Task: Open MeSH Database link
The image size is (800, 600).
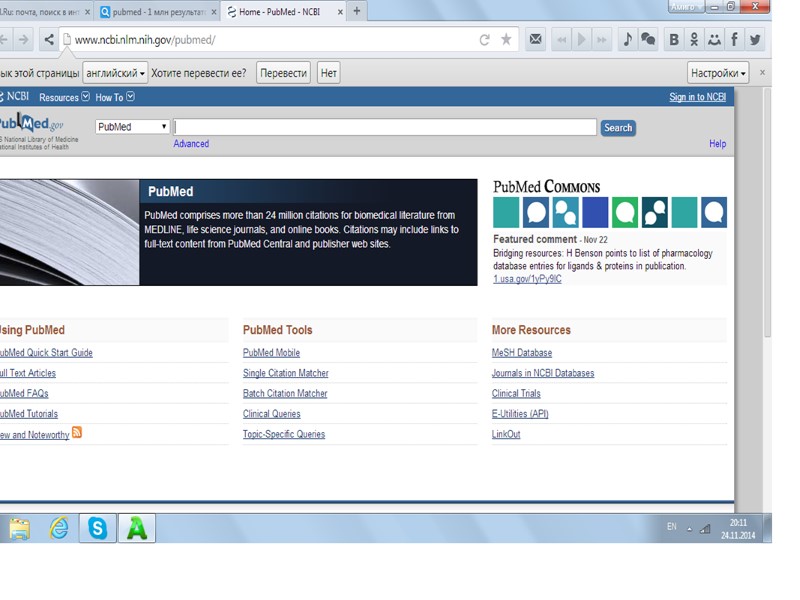Action: coord(522,353)
